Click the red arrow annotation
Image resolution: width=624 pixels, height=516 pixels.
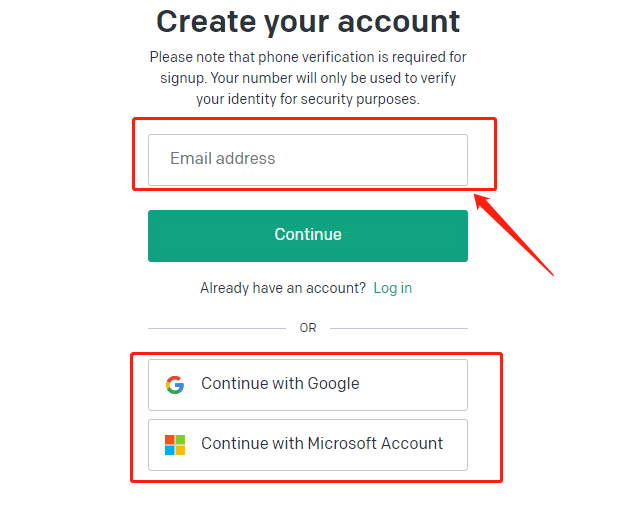pos(514,234)
